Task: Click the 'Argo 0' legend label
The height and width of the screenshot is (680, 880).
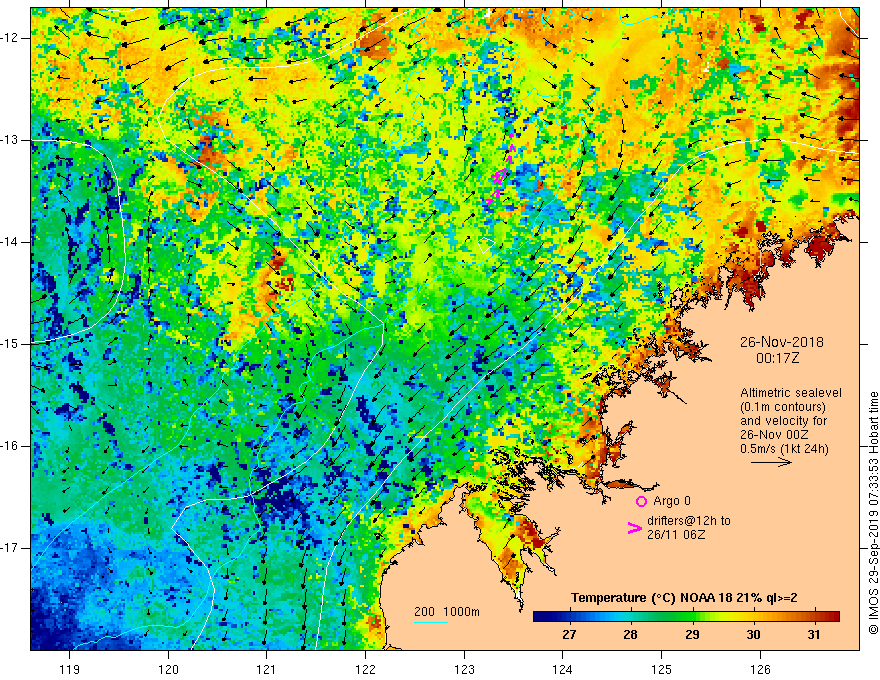Action: click(672, 501)
